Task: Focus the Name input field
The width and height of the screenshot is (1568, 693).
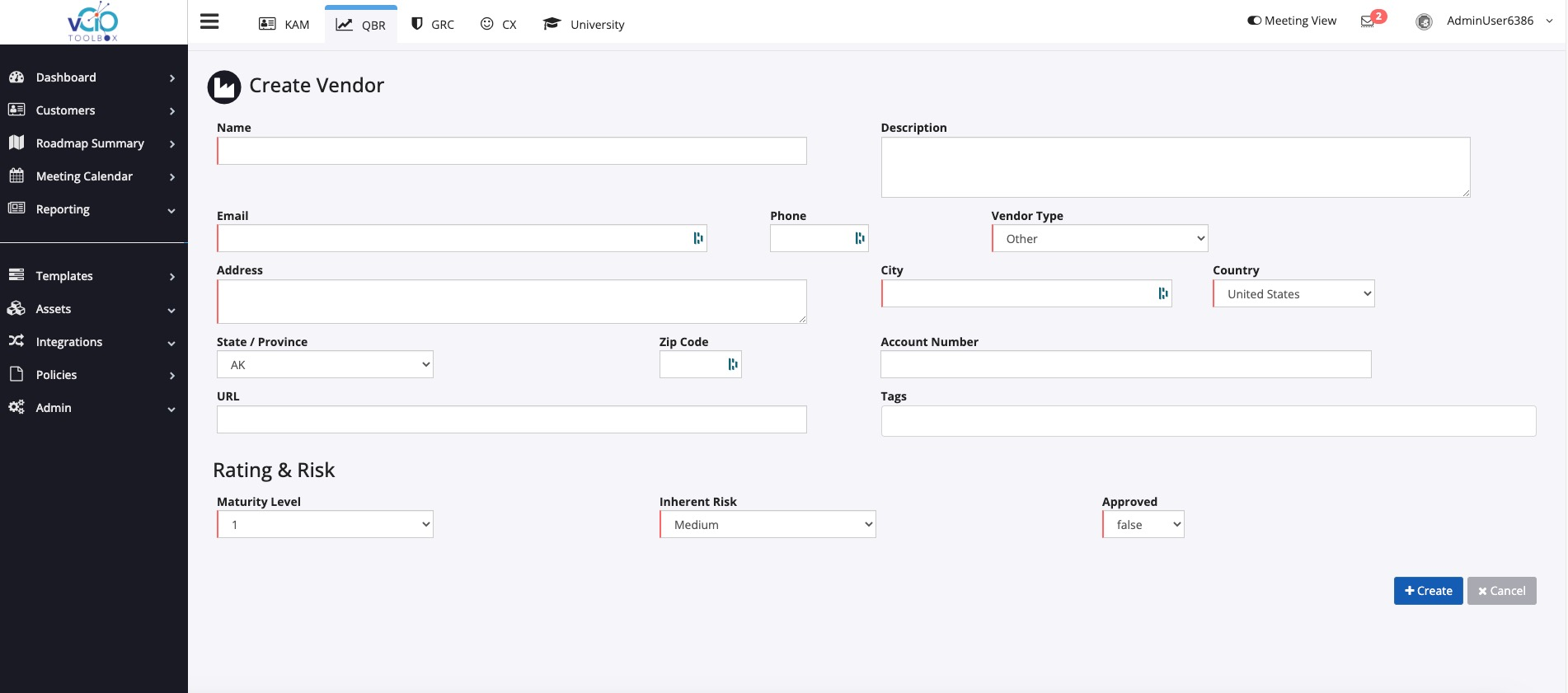Action: pyautogui.click(x=511, y=151)
